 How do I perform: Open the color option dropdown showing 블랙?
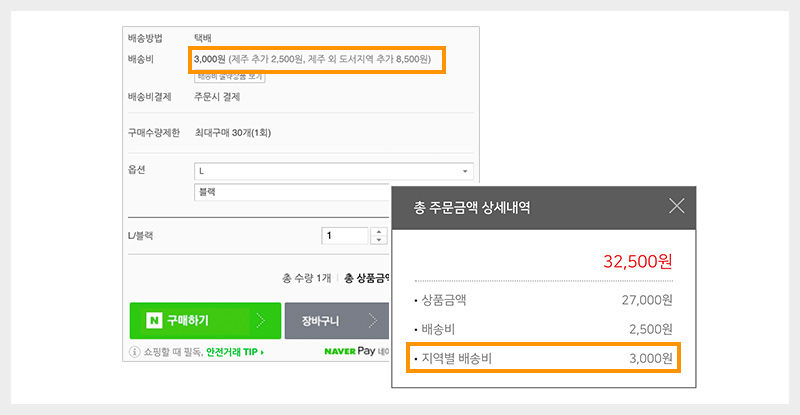(292, 192)
